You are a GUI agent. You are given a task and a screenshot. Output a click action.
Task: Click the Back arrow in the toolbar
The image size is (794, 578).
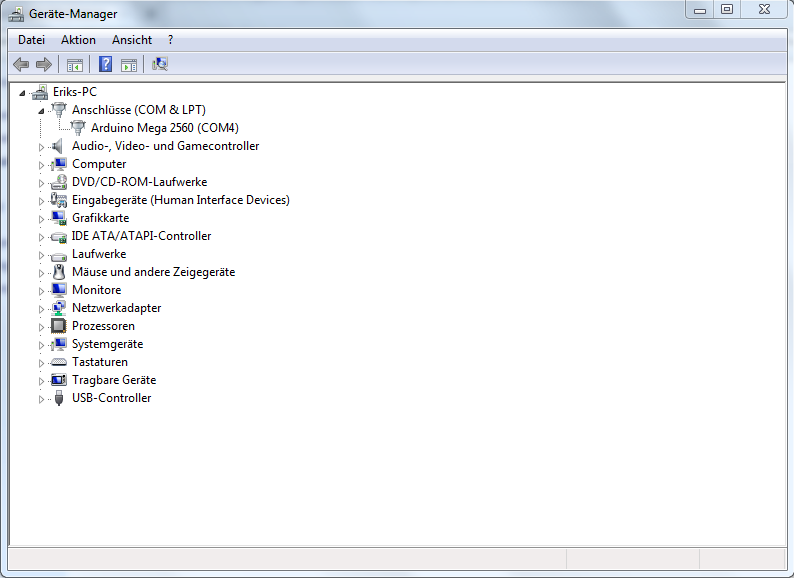[21, 65]
